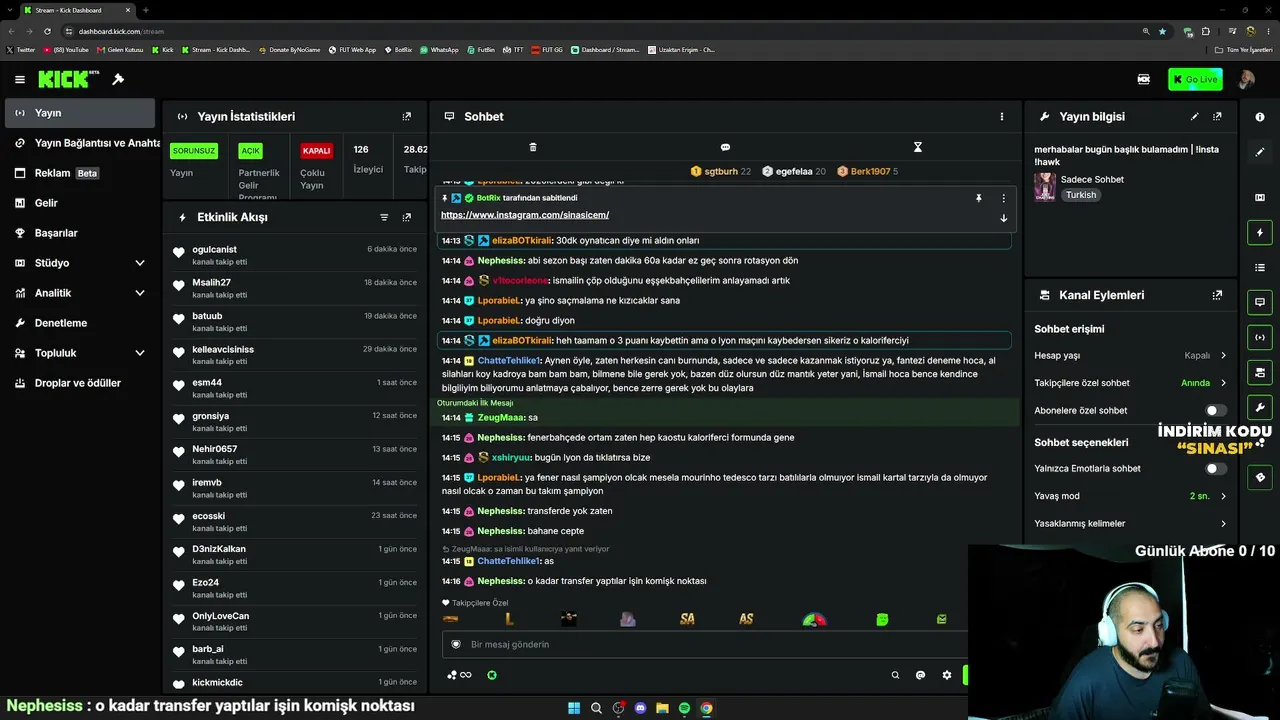This screenshot has width=1280, height=720.
Task: Open the pinned message three-dot menu
Action: [1004, 198]
